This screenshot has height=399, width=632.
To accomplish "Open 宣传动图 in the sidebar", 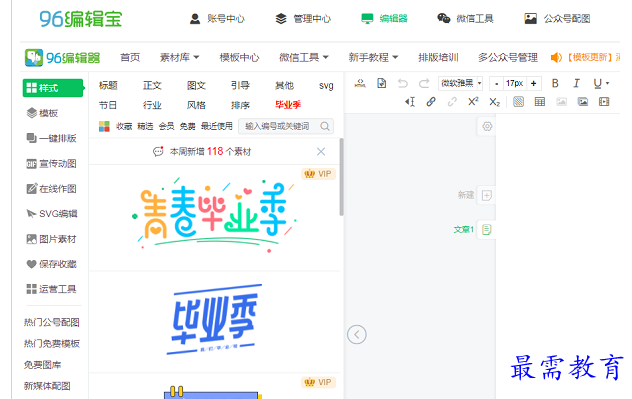I will pos(51,164).
